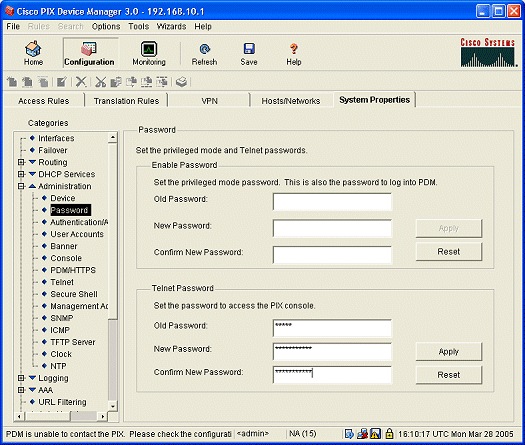
Task: Click the X delete rule icon
Action: coord(81,81)
